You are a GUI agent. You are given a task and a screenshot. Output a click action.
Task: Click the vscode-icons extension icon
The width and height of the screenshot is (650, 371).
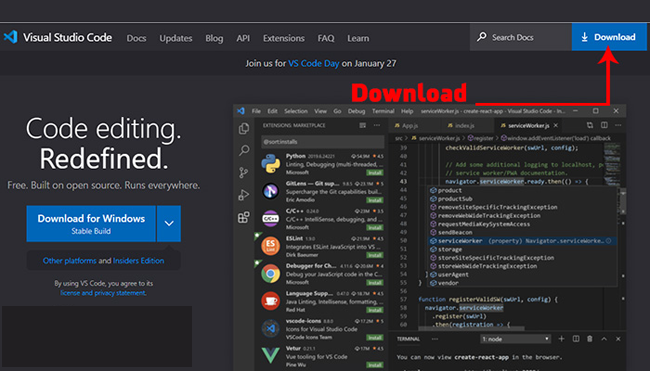click(x=271, y=329)
